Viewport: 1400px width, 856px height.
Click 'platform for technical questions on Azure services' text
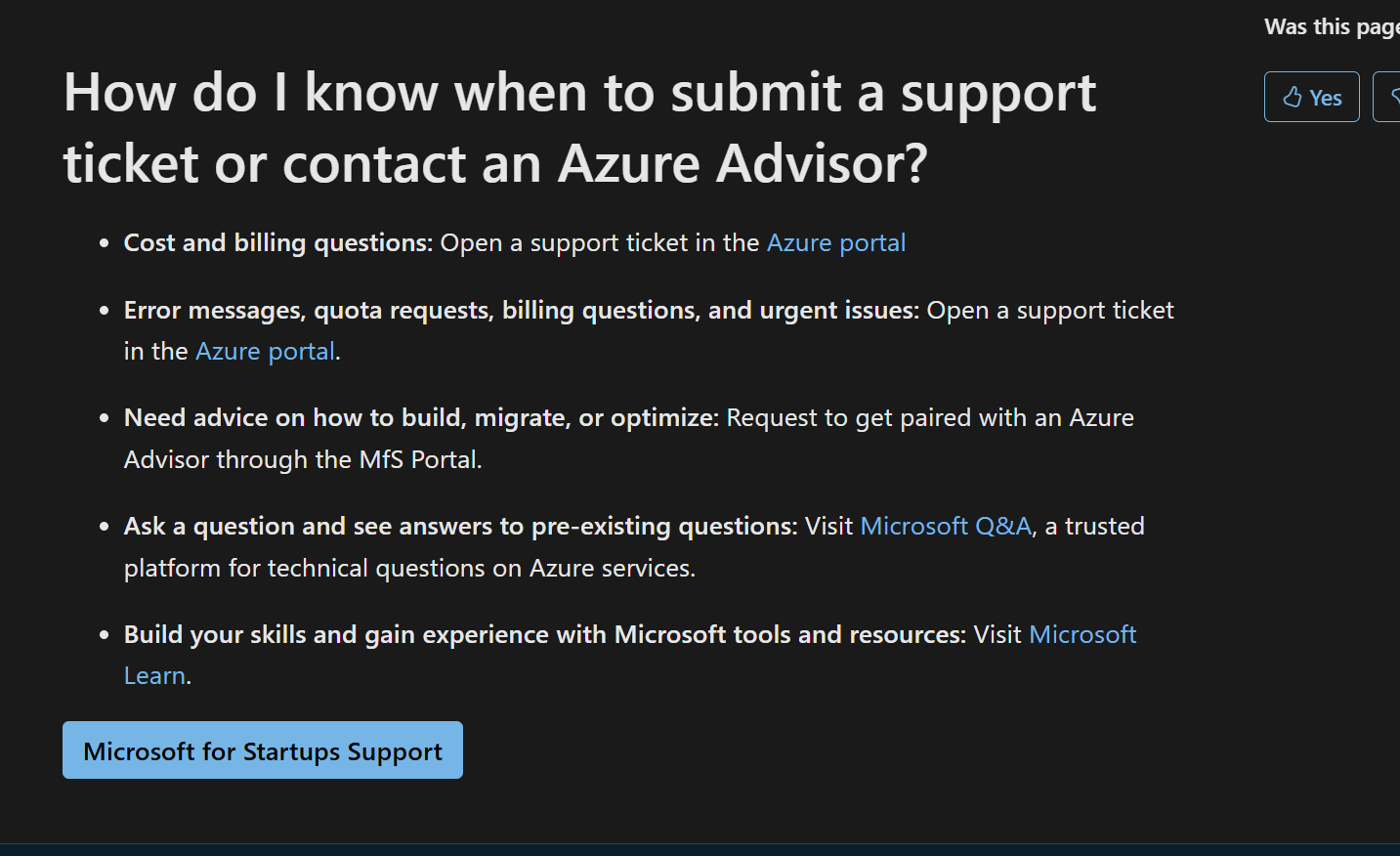click(x=407, y=568)
